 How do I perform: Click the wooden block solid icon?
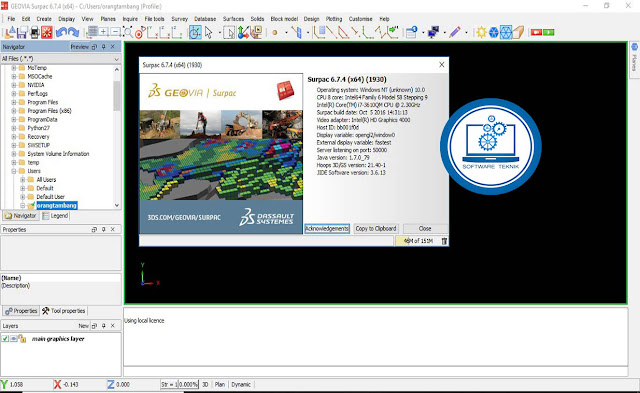pos(518,32)
